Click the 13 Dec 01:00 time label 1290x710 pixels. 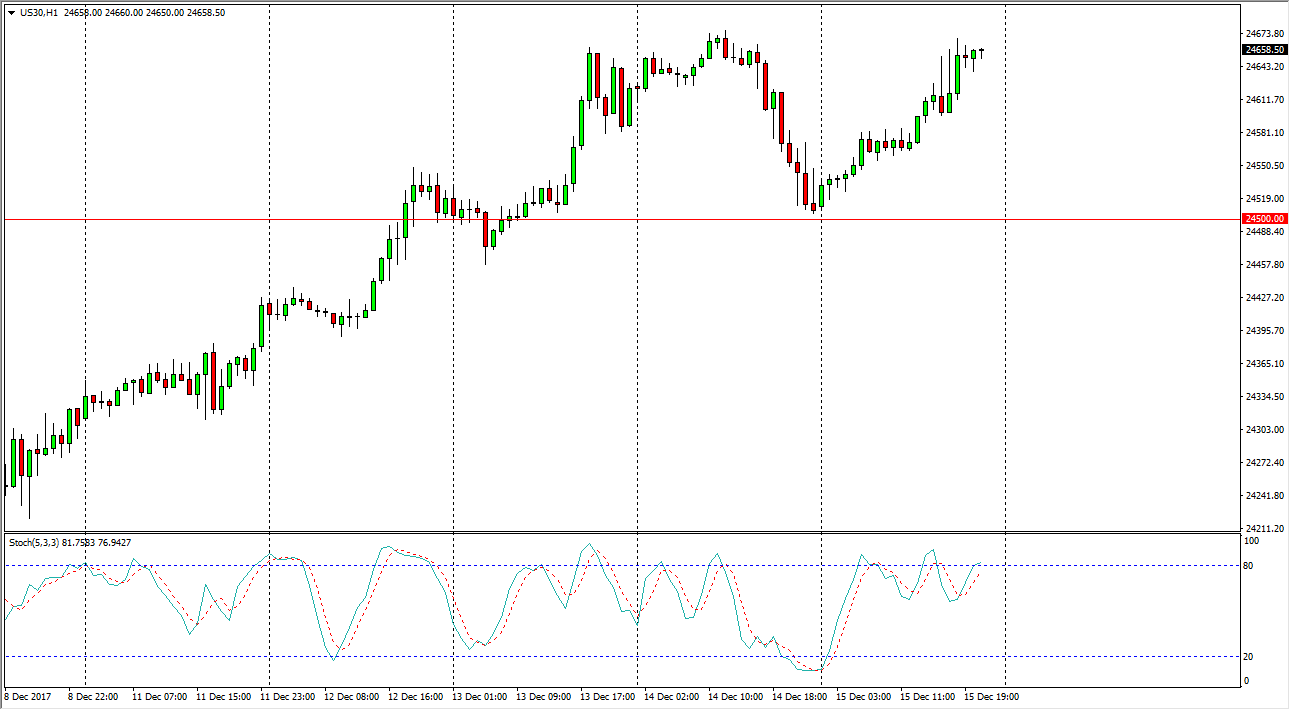479,696
